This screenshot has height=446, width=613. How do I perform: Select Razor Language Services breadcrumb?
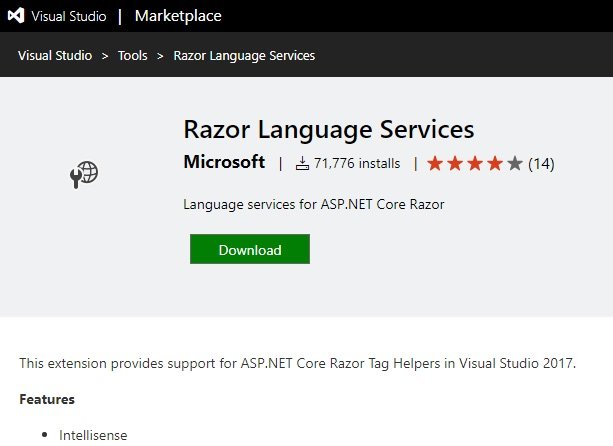point(244,56)
